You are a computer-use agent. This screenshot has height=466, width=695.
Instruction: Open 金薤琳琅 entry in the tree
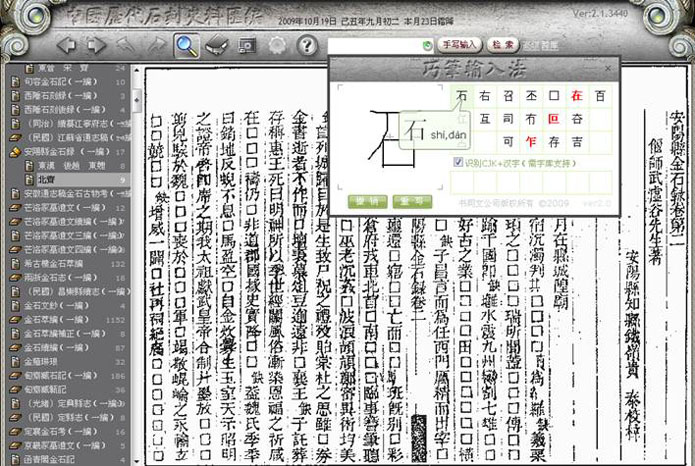click(x=43, y=362)
